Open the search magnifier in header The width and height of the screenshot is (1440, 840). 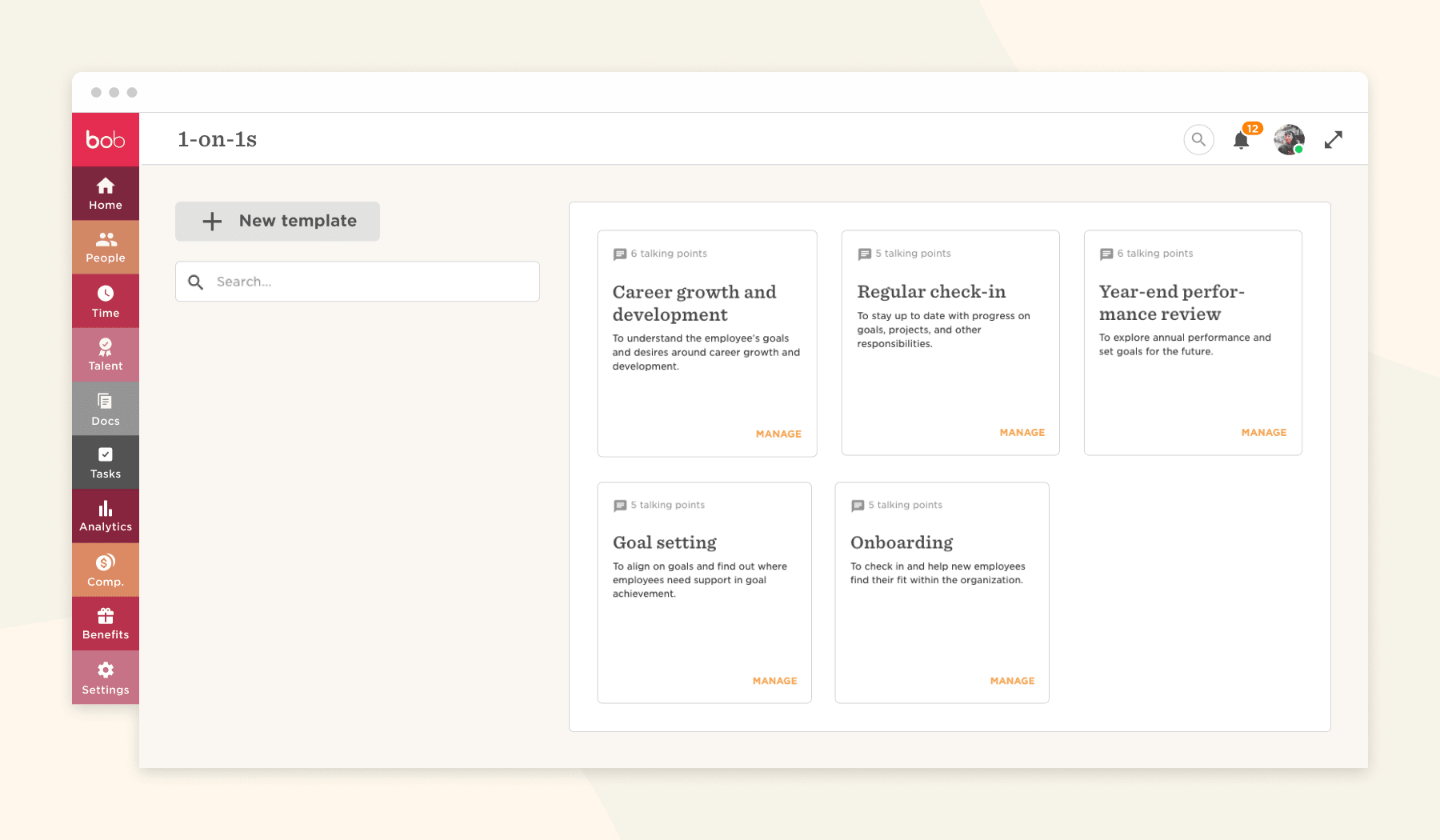(x=1198, y=140)
